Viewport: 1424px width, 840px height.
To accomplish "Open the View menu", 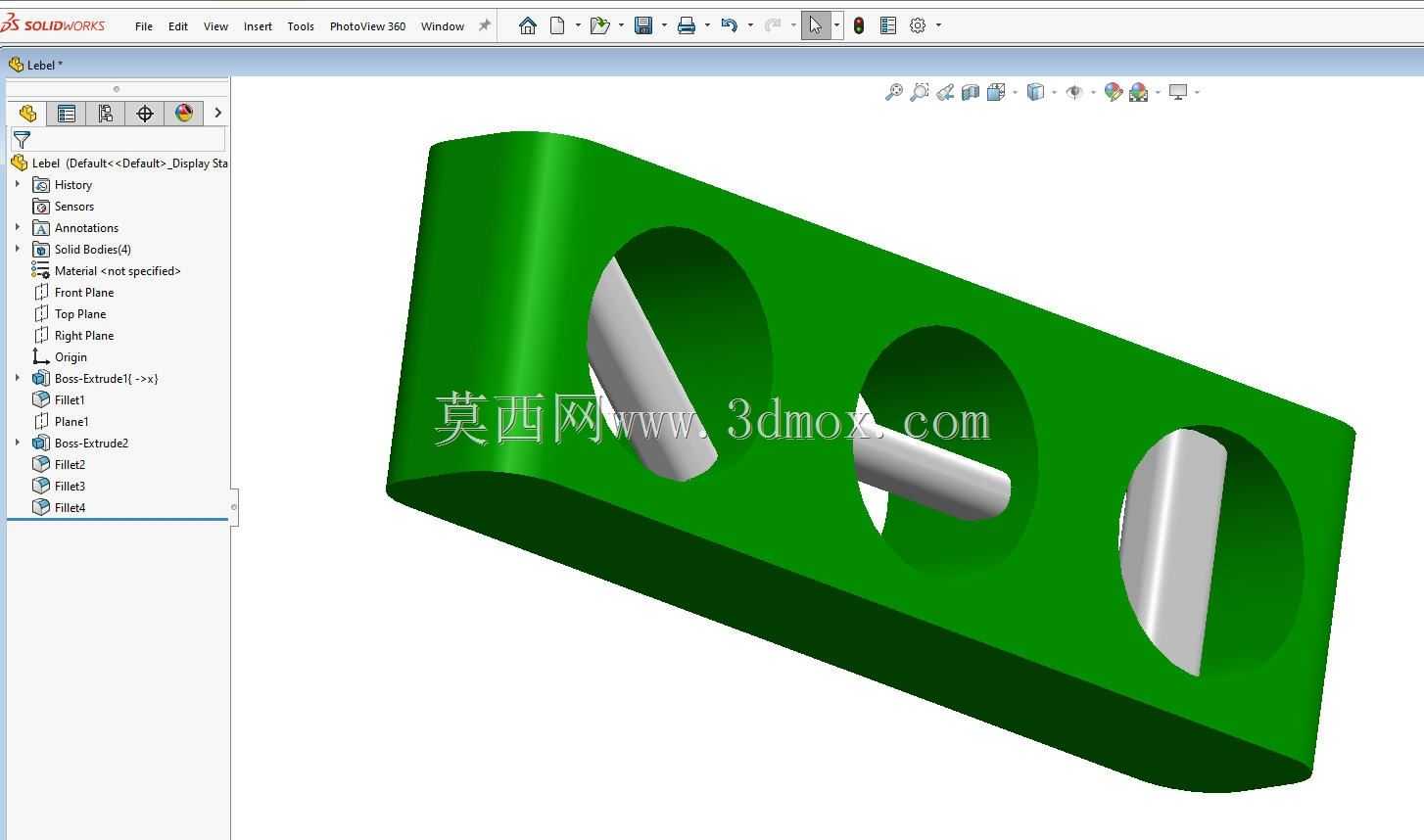I will (215, 26).
